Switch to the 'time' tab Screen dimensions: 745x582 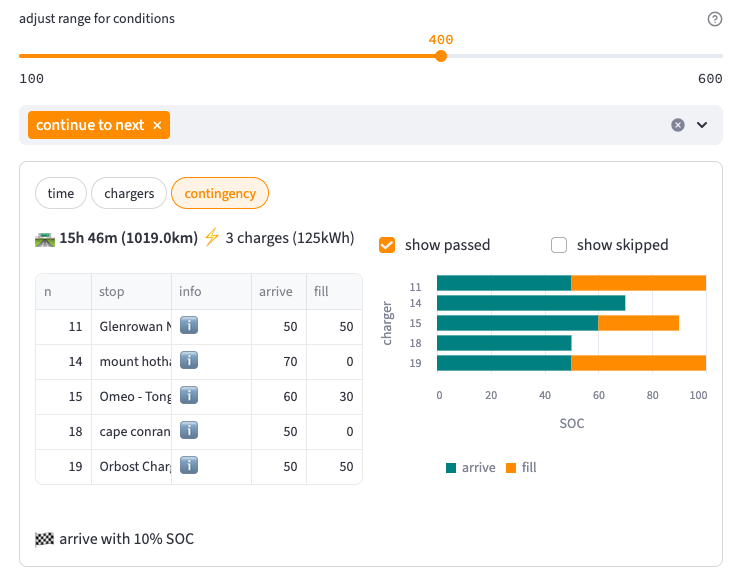[x=61, y=193]
